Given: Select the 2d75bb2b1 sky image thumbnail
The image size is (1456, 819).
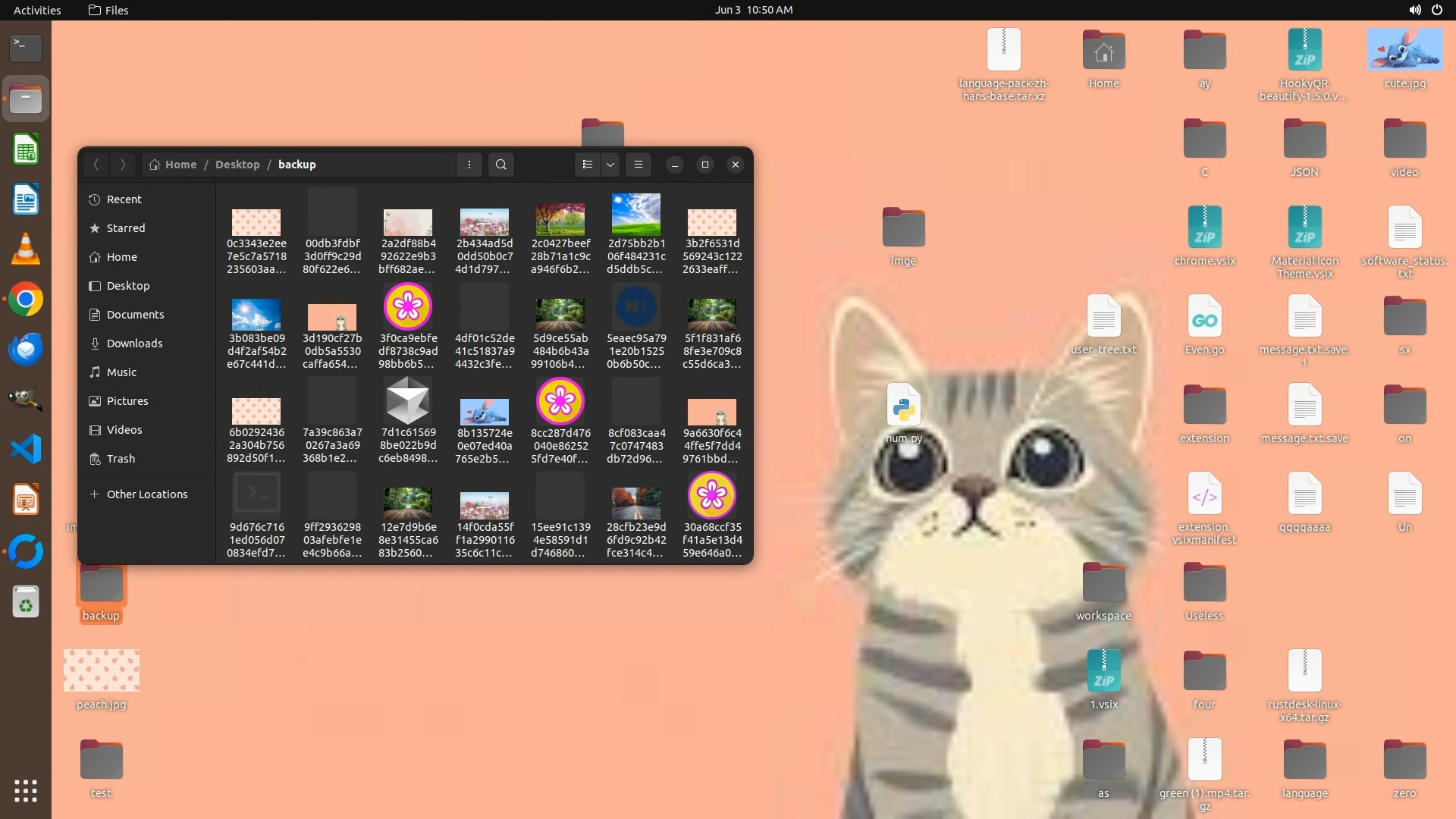Looking at the screenshot, I should tap(635, 215).
